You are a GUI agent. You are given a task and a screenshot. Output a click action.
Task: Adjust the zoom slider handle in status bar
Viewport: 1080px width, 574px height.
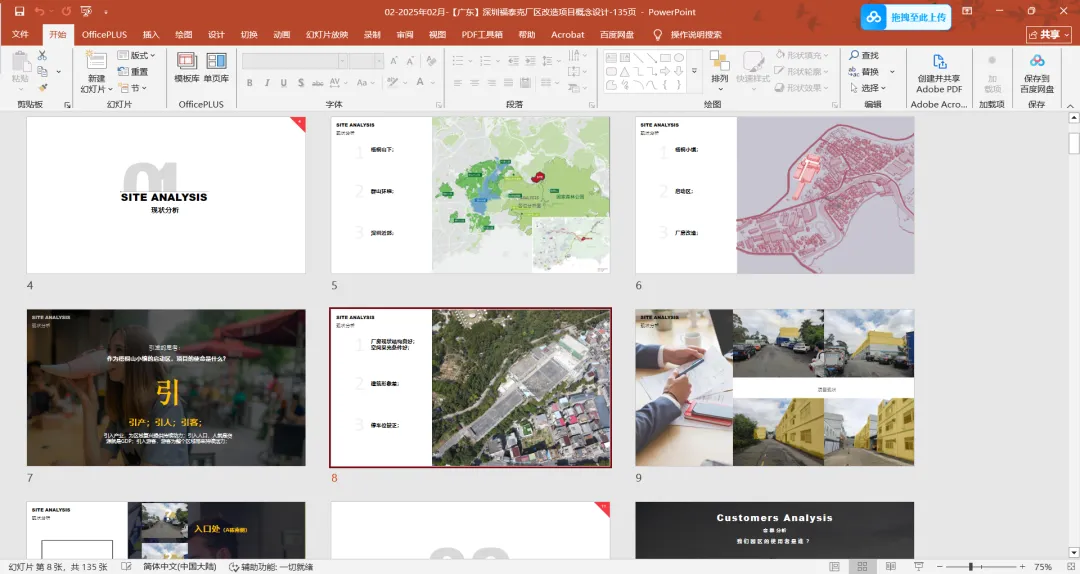970,566
